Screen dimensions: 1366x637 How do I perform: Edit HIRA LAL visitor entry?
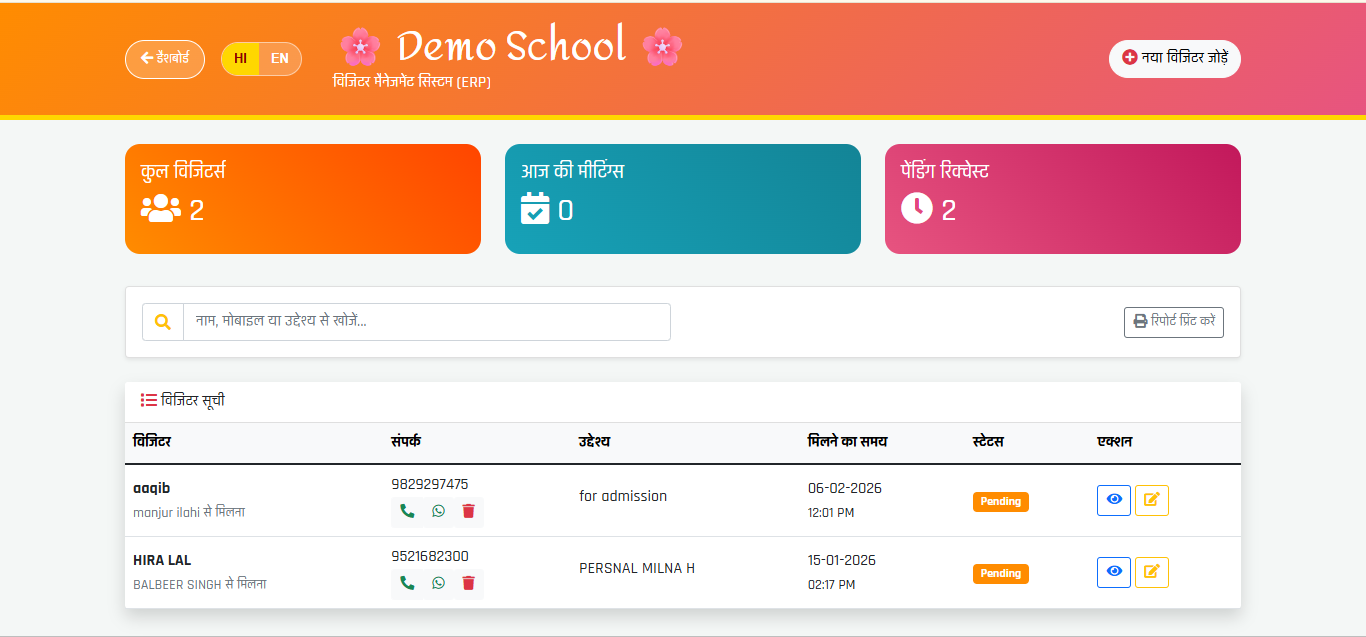click(1152, 572)
